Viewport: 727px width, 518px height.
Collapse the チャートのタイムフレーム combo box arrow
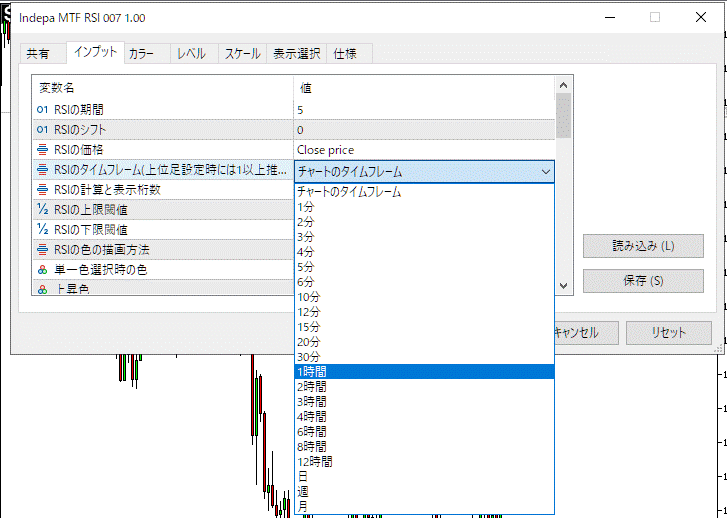pyautogui.click(x=546, y=172)
